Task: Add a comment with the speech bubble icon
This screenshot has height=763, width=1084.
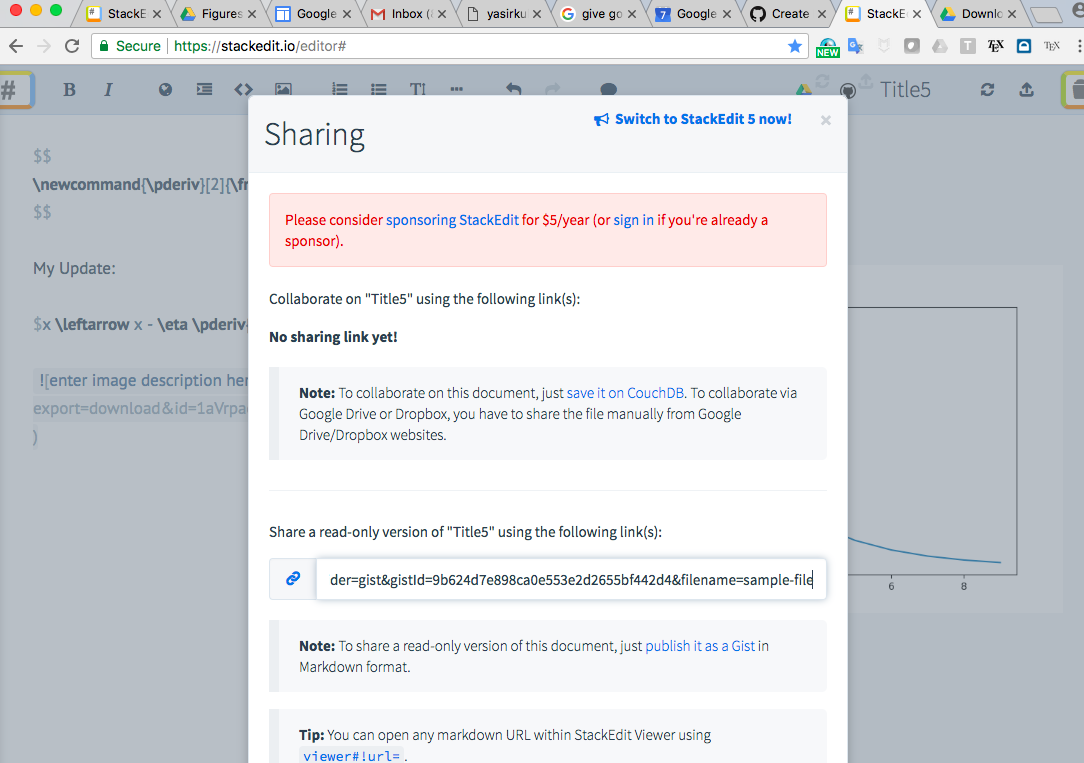Action: pyautogui.click(x=608, y=89)
